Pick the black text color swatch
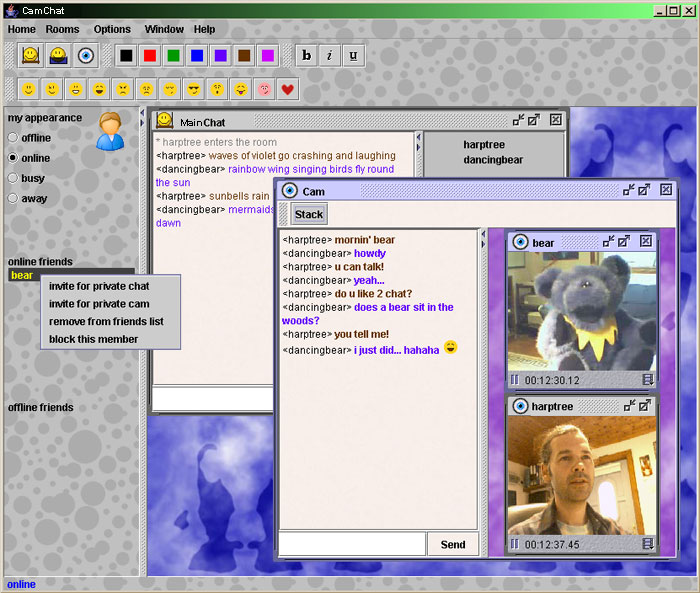Screen dimensions: 700x593 click(126, 55)
